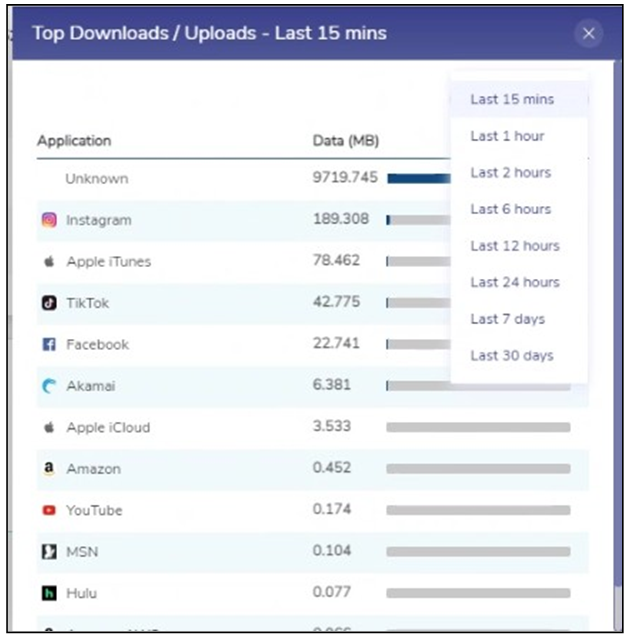Pick Last 24 hours from dropdown
Image resolution: width=631 pixels, height=637 pixels.
click(x=515, y=283)
